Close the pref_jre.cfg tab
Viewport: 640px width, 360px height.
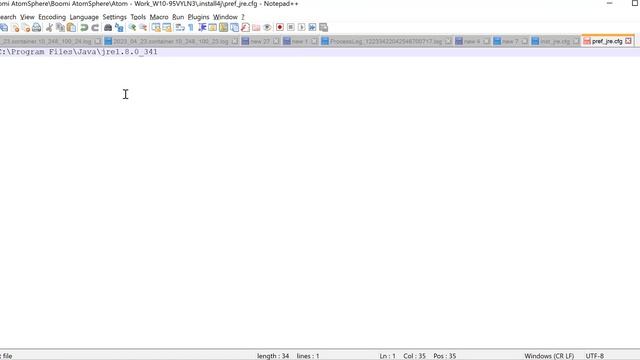pos(628,41)
